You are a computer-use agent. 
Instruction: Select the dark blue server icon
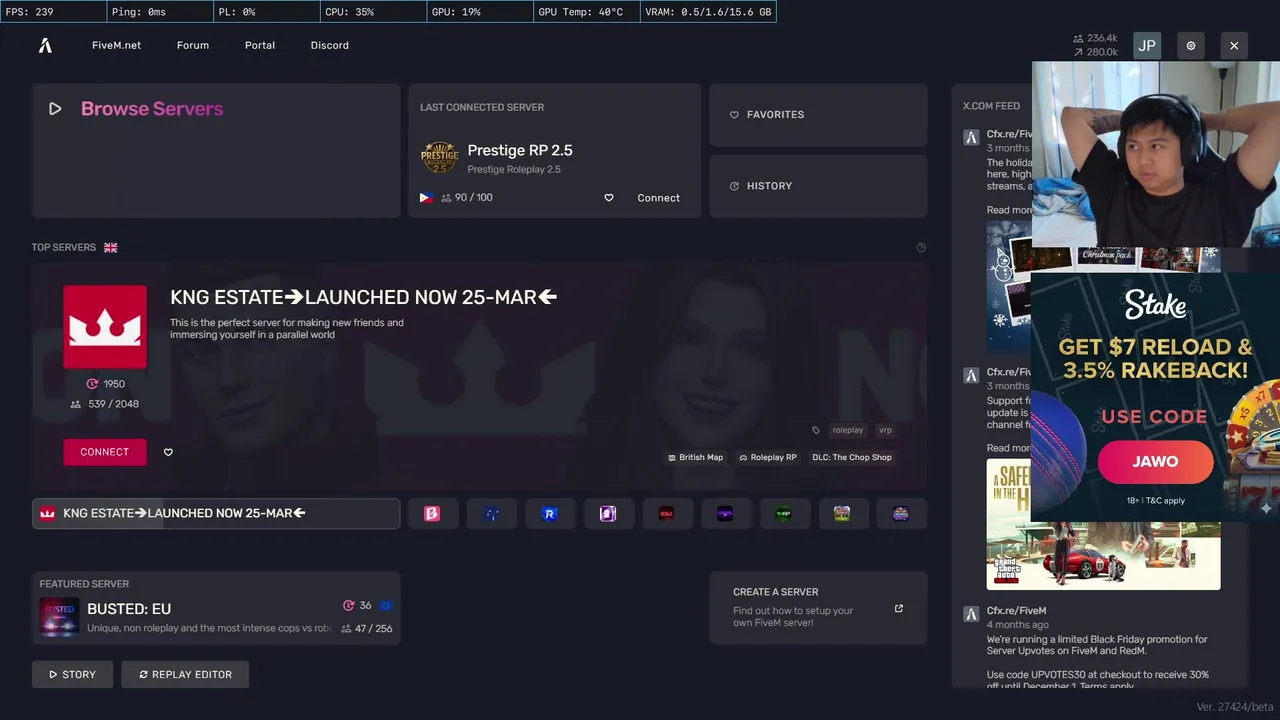pos(491,514)
